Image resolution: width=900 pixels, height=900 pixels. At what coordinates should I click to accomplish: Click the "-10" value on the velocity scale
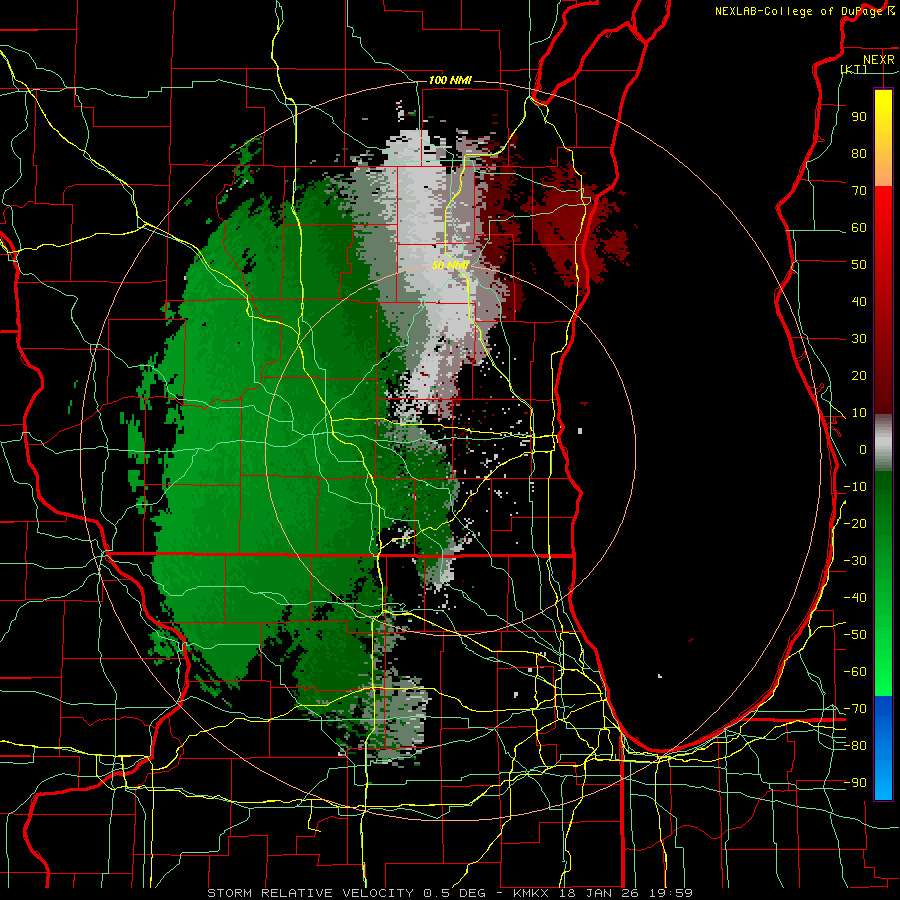(x=855, y=487)
